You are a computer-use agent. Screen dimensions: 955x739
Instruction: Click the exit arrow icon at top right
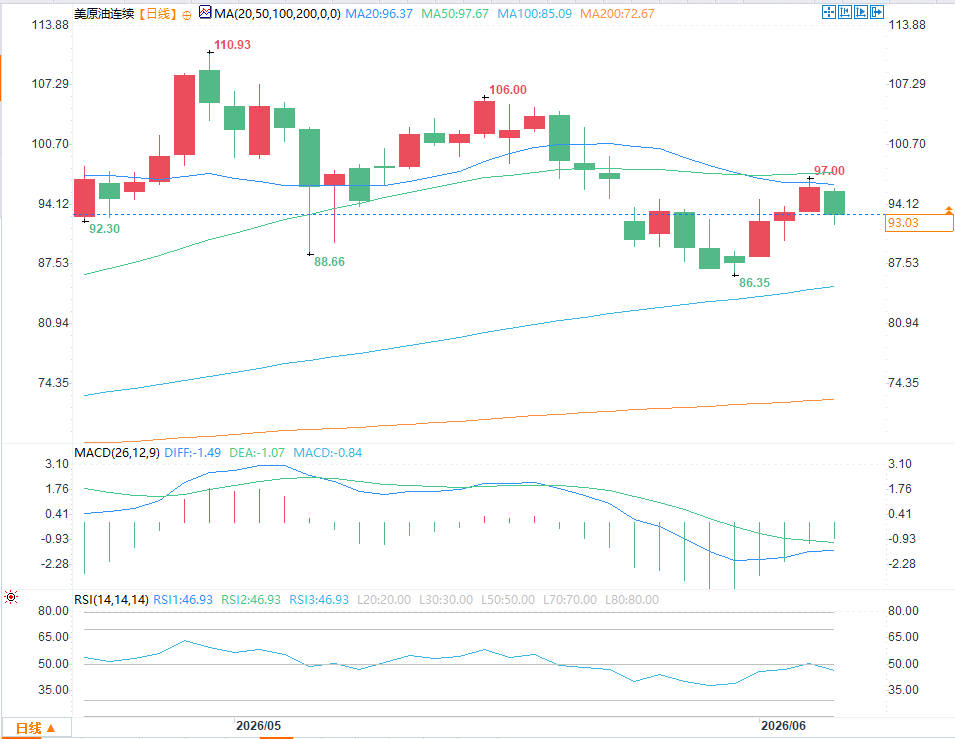(x=876, y=12)
